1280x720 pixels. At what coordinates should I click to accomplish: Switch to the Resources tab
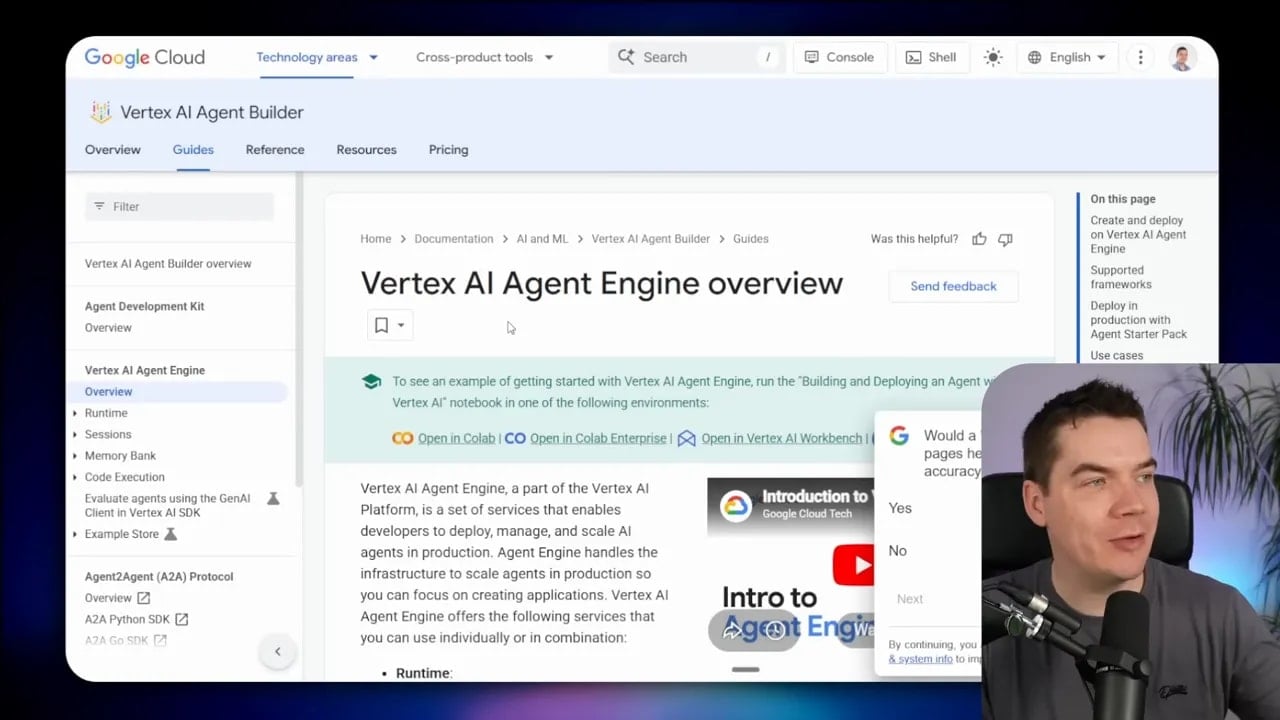pos(366,150)
